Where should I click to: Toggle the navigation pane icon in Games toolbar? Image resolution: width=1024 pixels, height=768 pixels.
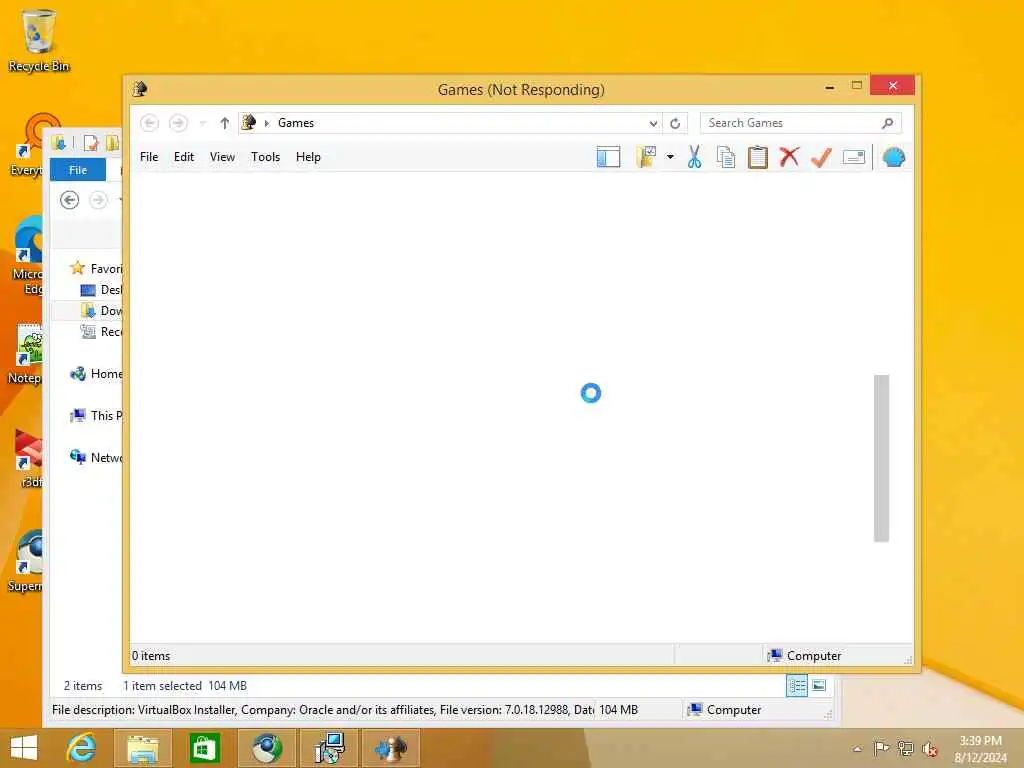coord(608,157)
